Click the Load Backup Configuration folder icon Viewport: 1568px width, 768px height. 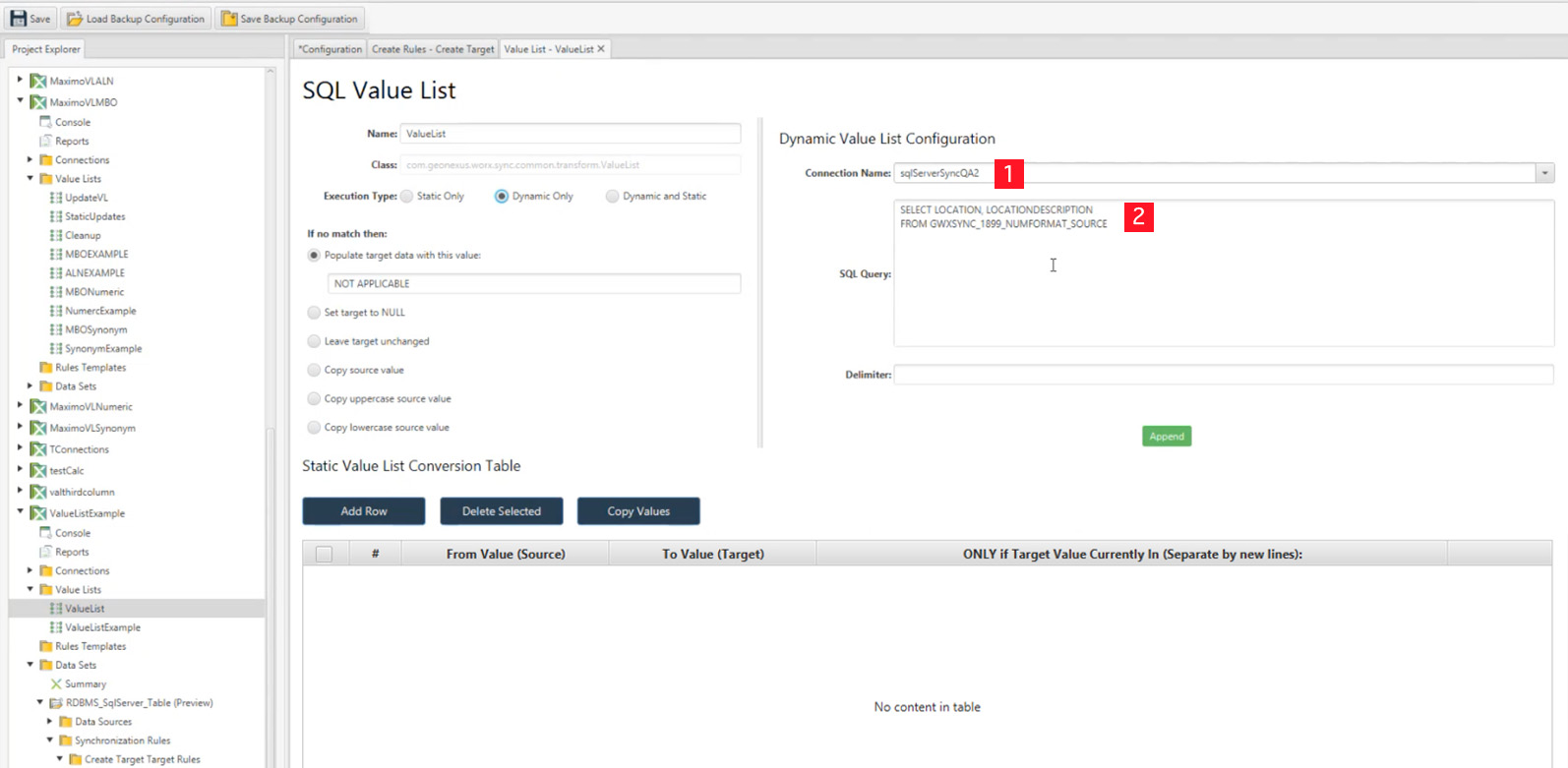[x=75, y=19]
